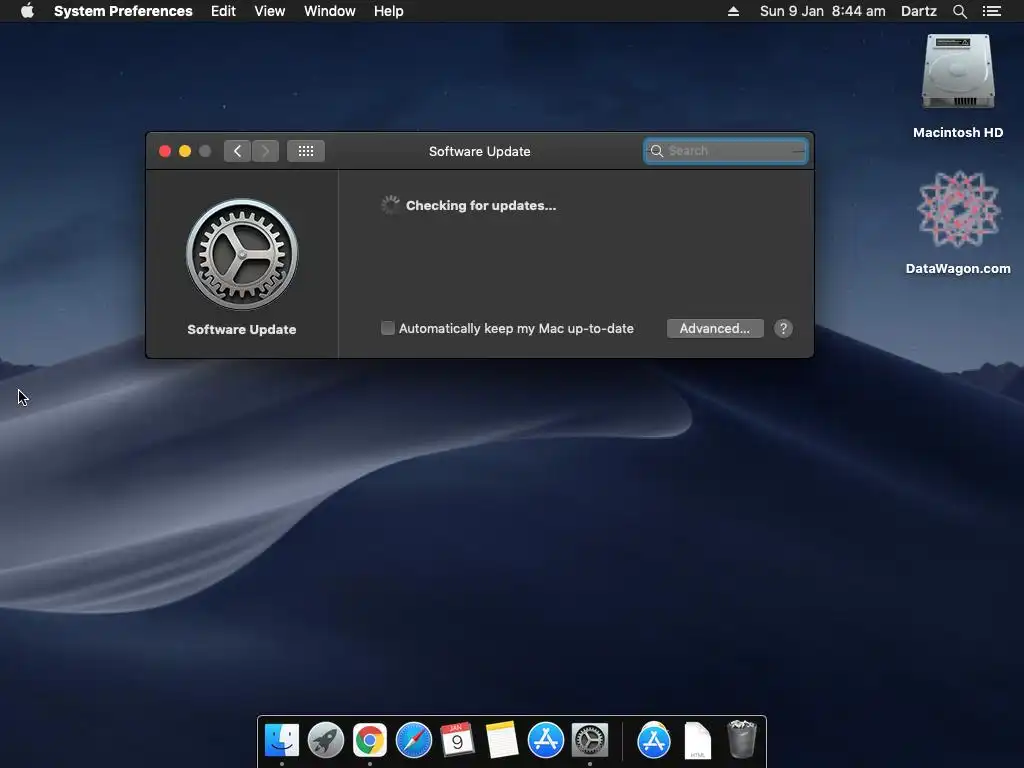Screen dimensions: 1024x768
Task: Click the large Software Update gear icon
Action: pyautogui.click(x=242, y=254)
